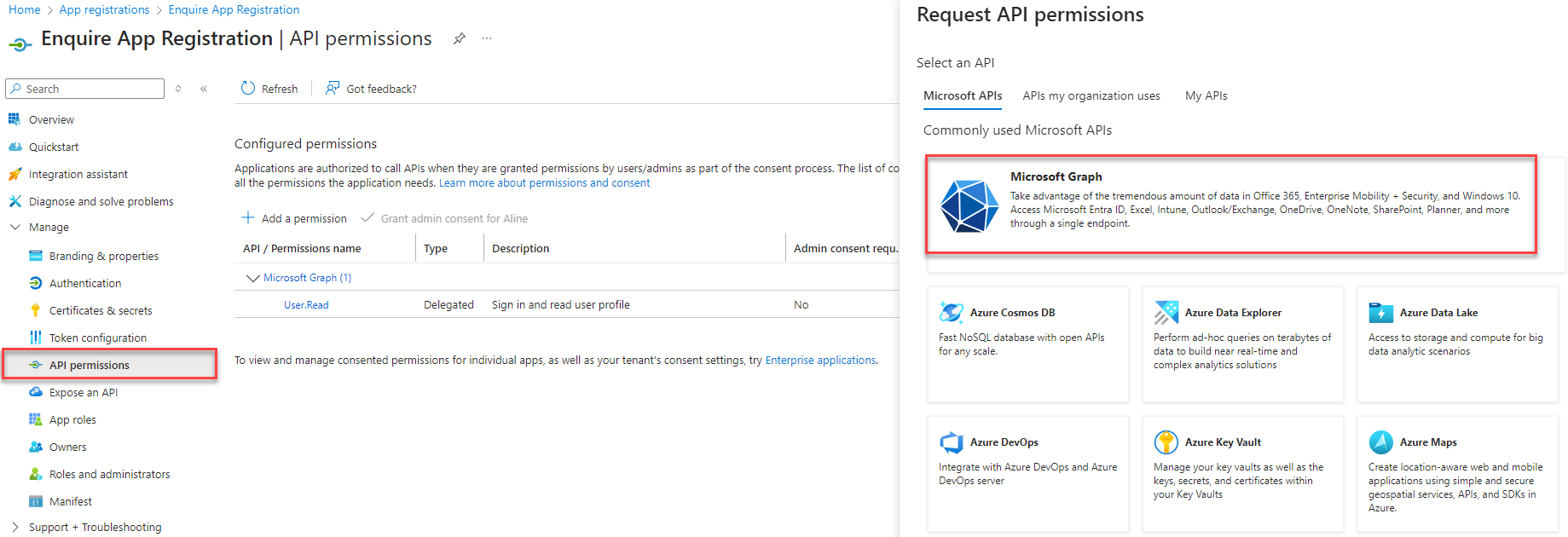Collapse the sidebar with double chevron

click(204, 89)
